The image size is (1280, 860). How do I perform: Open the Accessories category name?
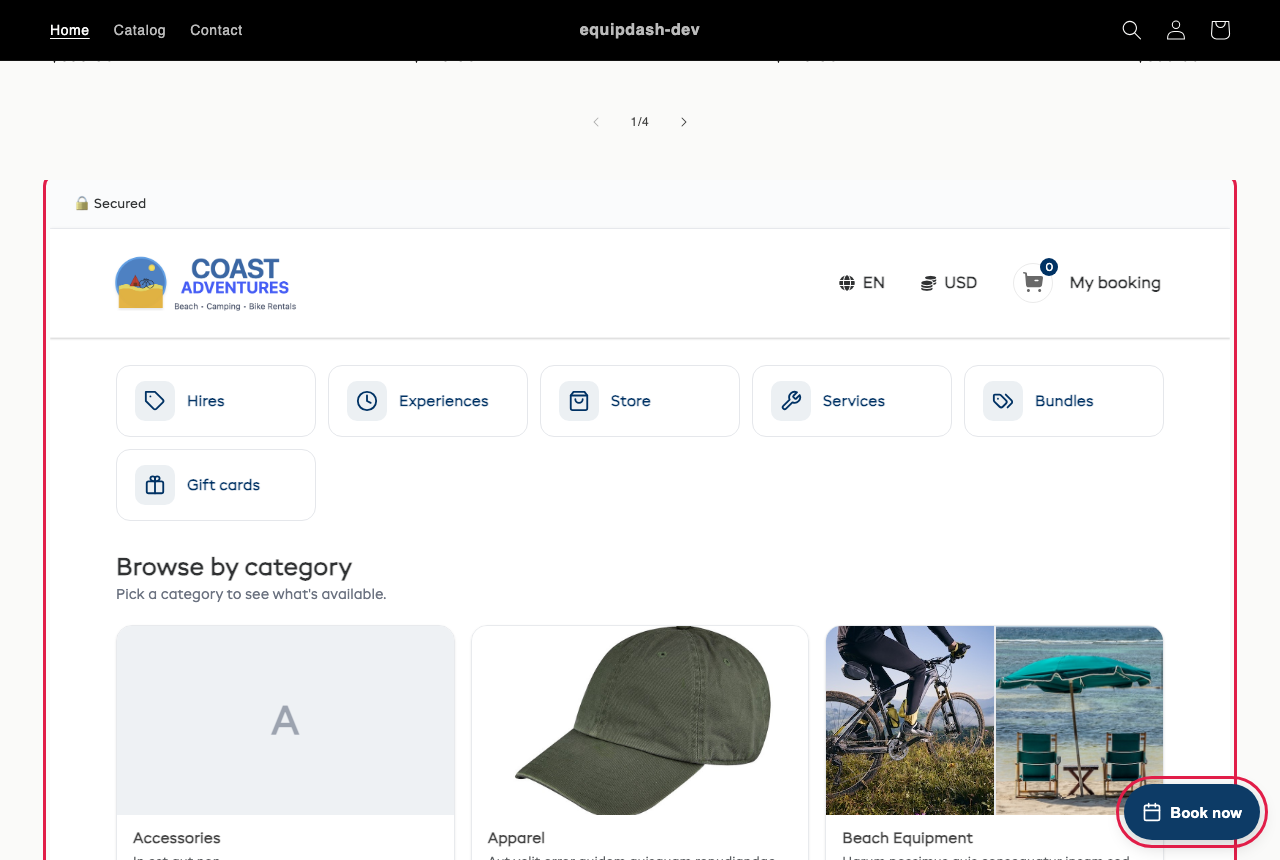click(x=177, y=838)
